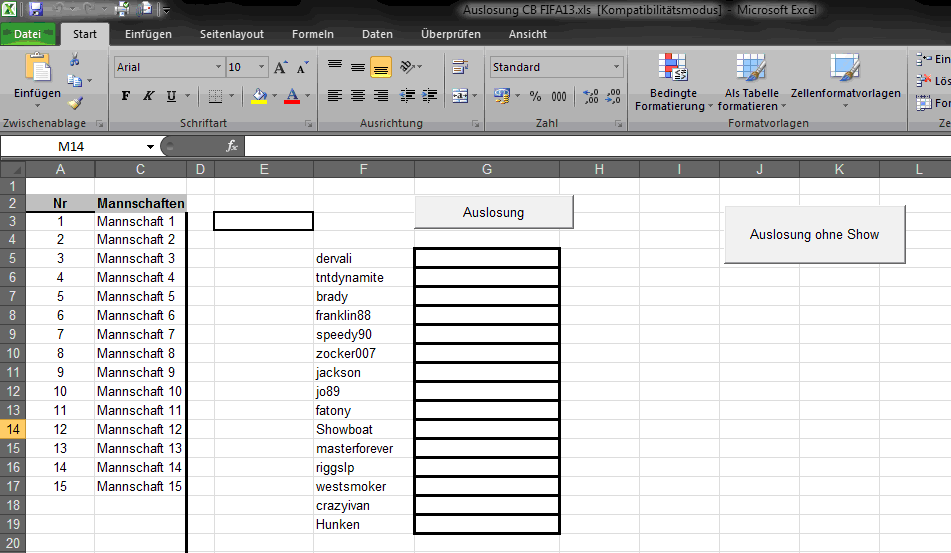Screen dimensions: 951x553
Task: Apply the red font color A
Action: click(292, 96)
